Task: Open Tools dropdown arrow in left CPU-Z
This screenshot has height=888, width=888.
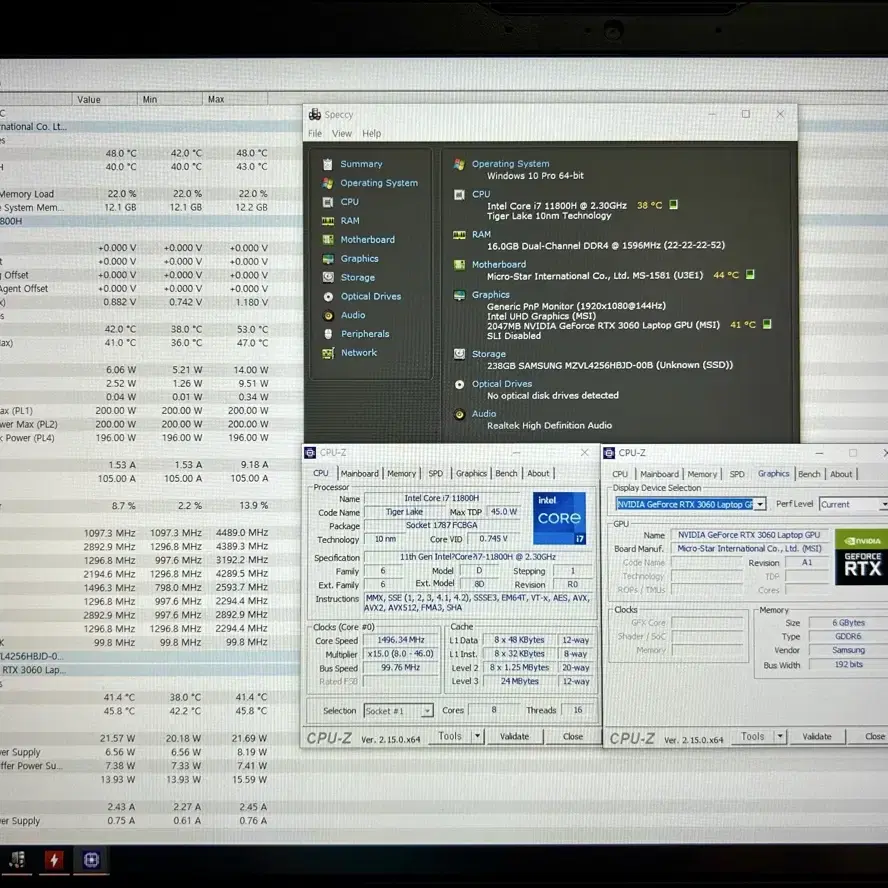Action: [x=477, y=736]
